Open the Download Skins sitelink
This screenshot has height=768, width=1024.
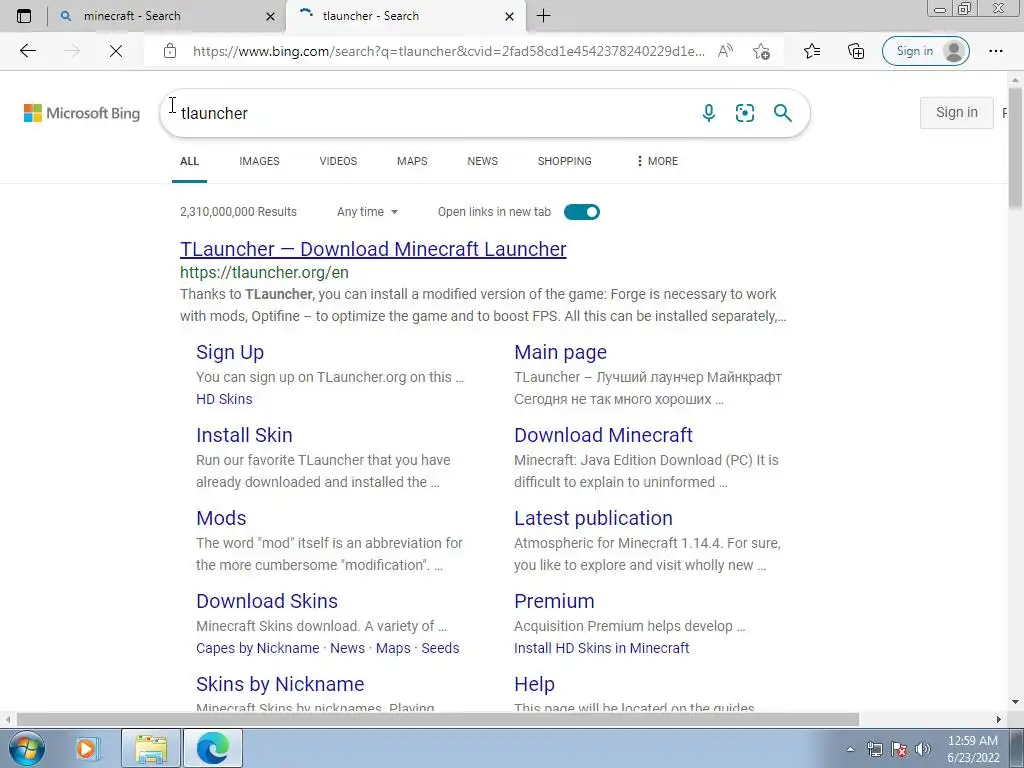pyautogui.click(x=267, y=601)
